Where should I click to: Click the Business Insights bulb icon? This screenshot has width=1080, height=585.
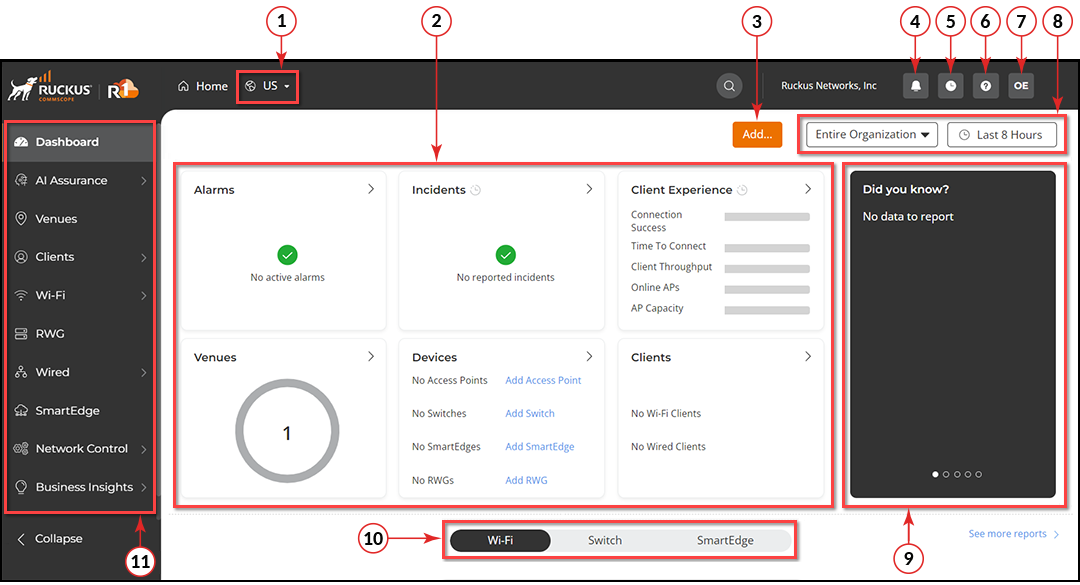21,487
